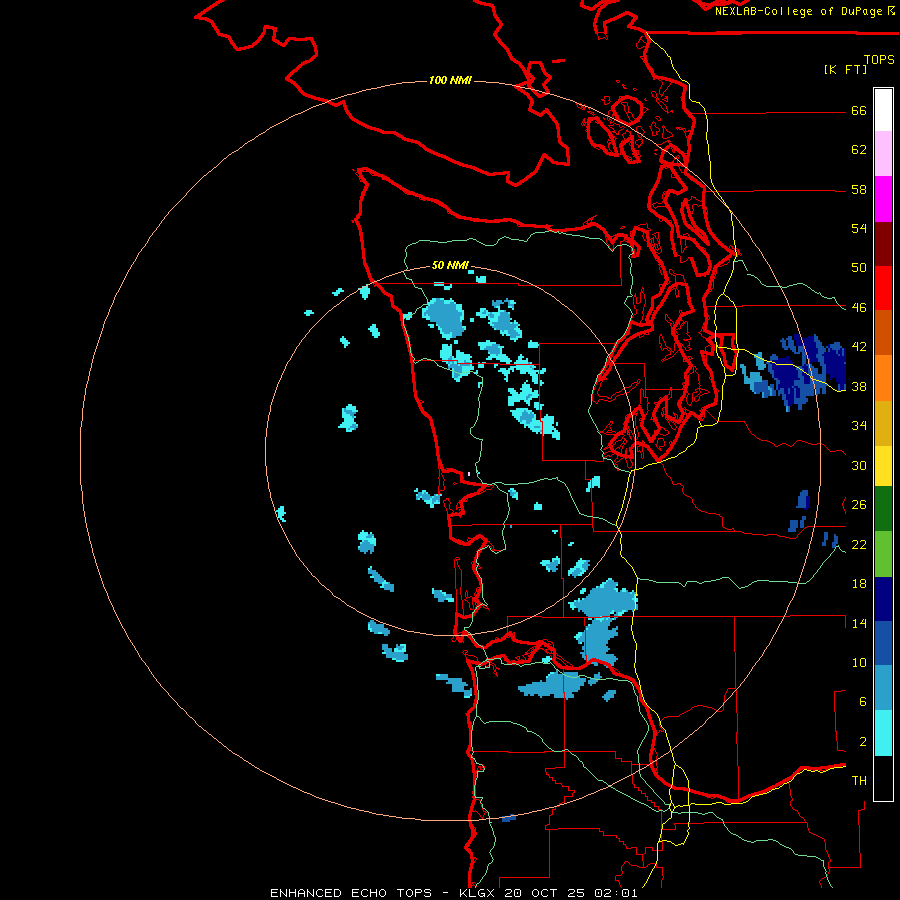
Task: Click the blue echo blob on the 50 NMI ring's southeast edge
Action: (x=604, y=600)
